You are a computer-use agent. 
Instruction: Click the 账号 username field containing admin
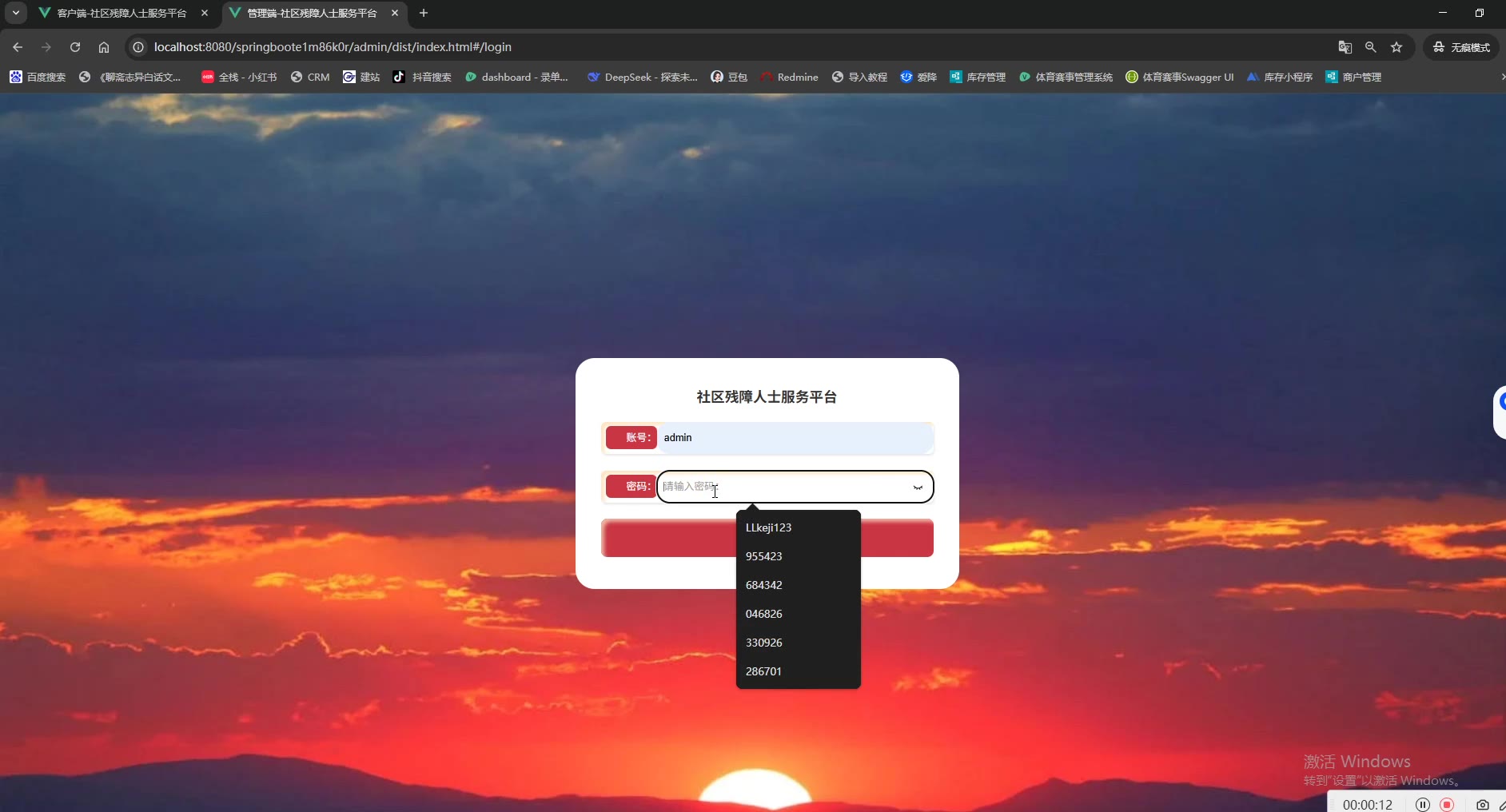(x=795, y=438)
